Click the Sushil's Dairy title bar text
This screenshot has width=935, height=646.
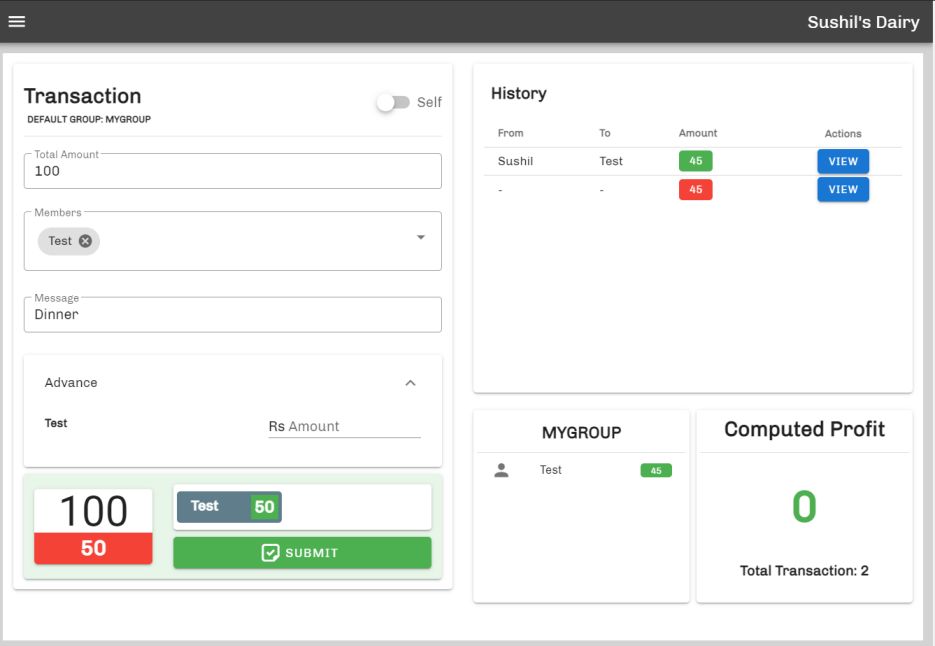(x=864, y=21)
